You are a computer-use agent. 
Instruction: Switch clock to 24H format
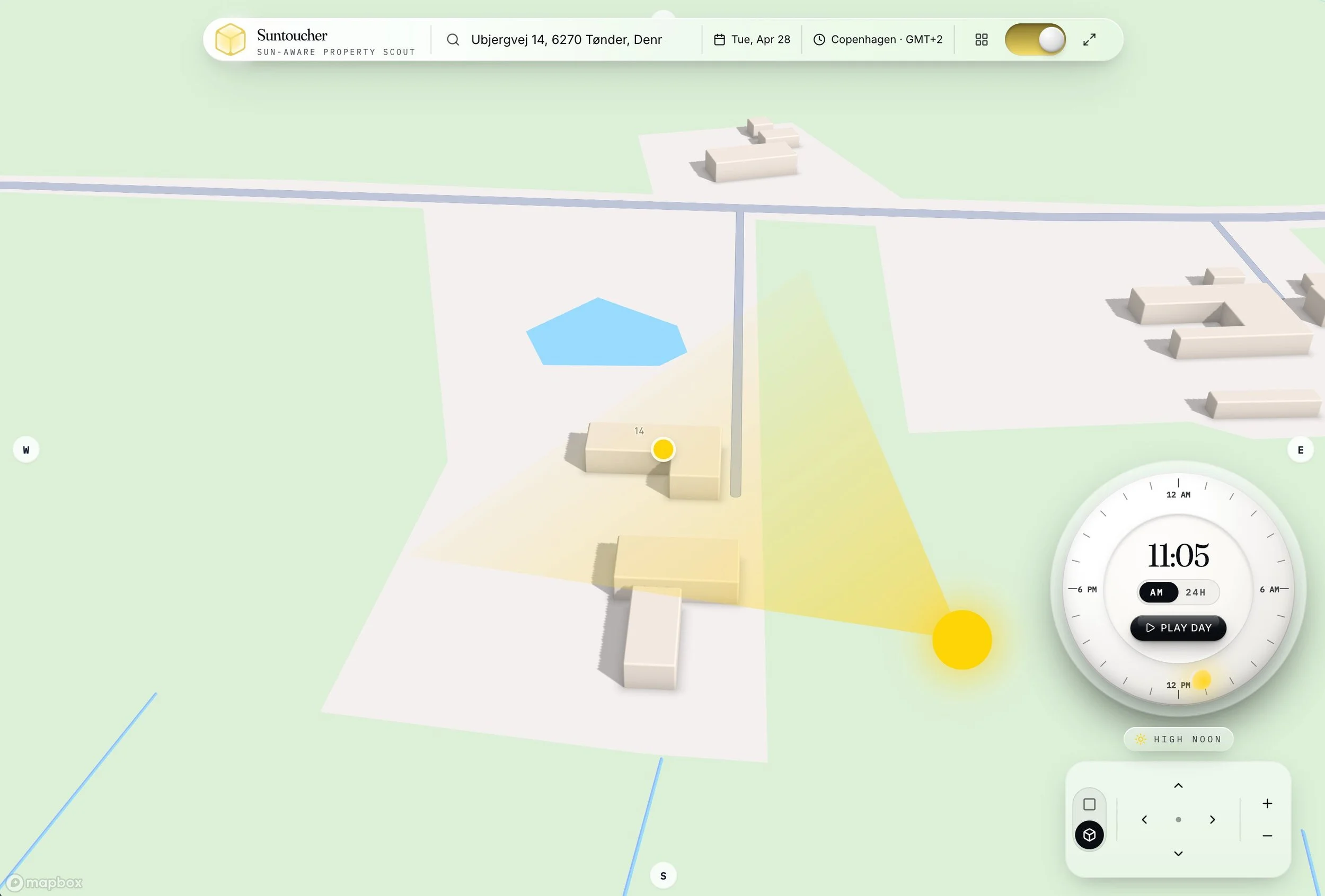(x=1196, y=592)
